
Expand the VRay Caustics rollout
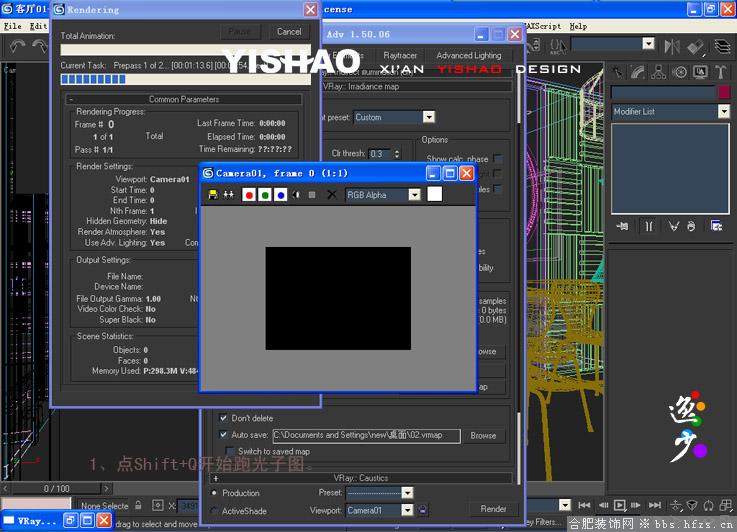coord(361,478)
